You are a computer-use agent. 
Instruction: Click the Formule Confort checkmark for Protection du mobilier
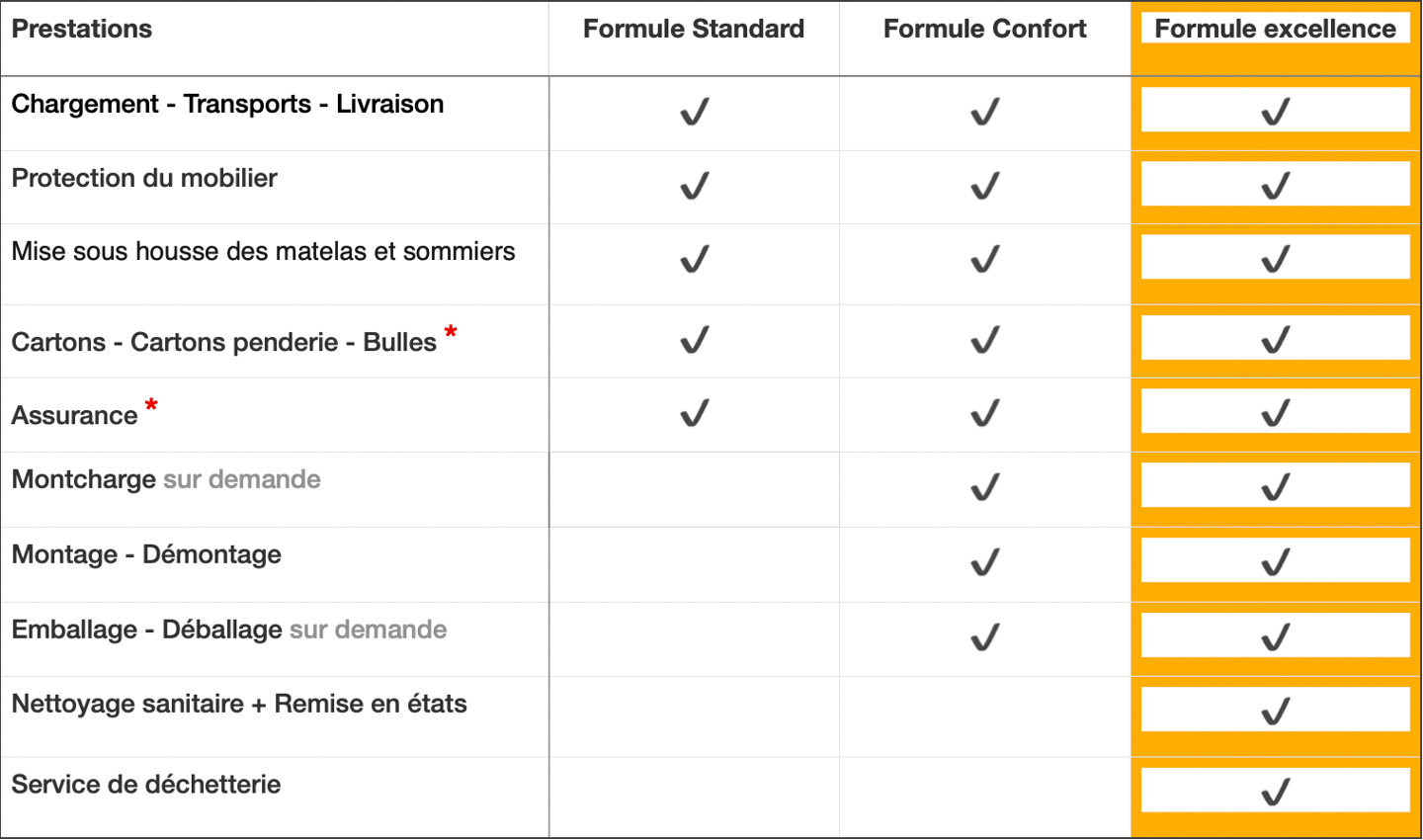(985, 186)
